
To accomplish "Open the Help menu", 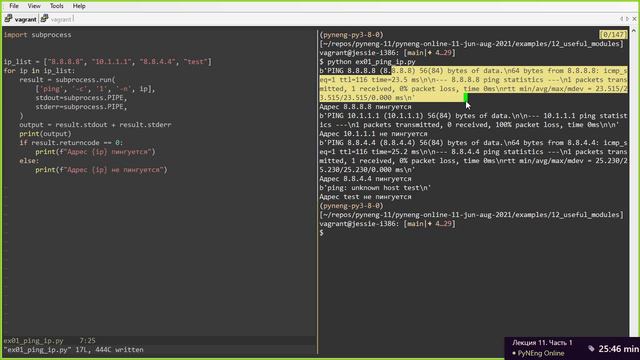I will tap(79, 6).
